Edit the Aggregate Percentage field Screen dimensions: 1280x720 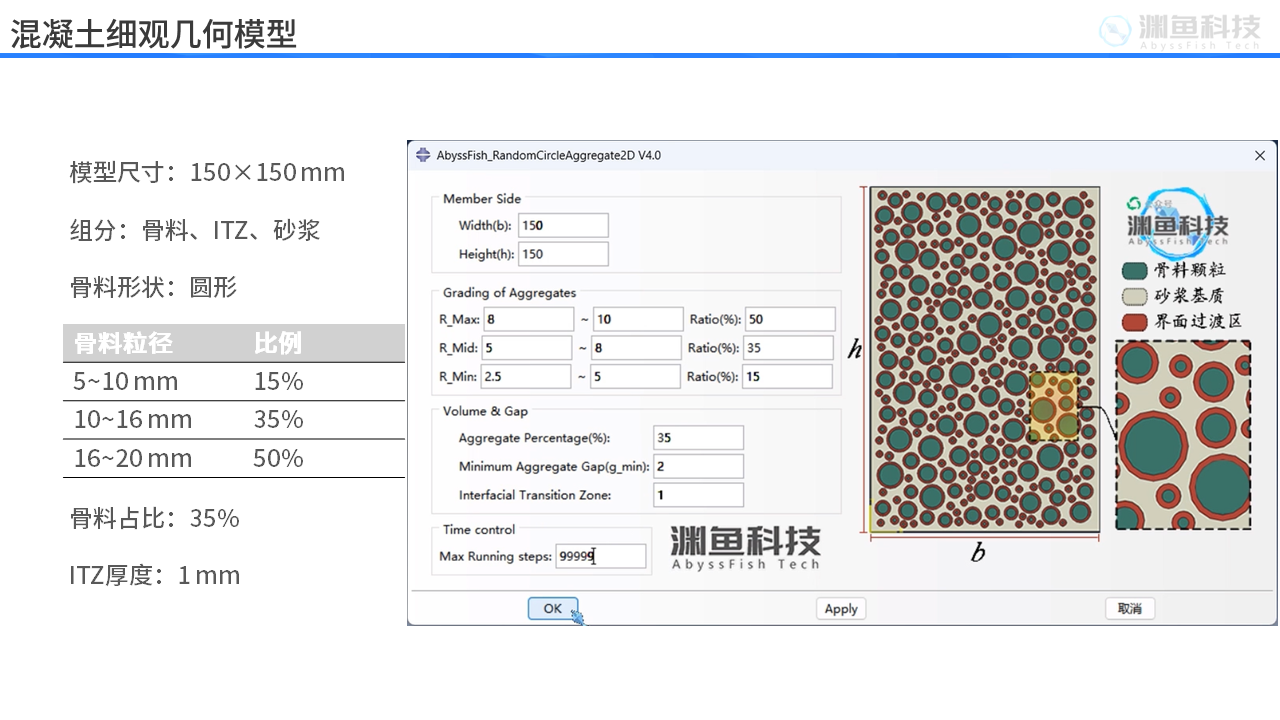pos(698,438)
